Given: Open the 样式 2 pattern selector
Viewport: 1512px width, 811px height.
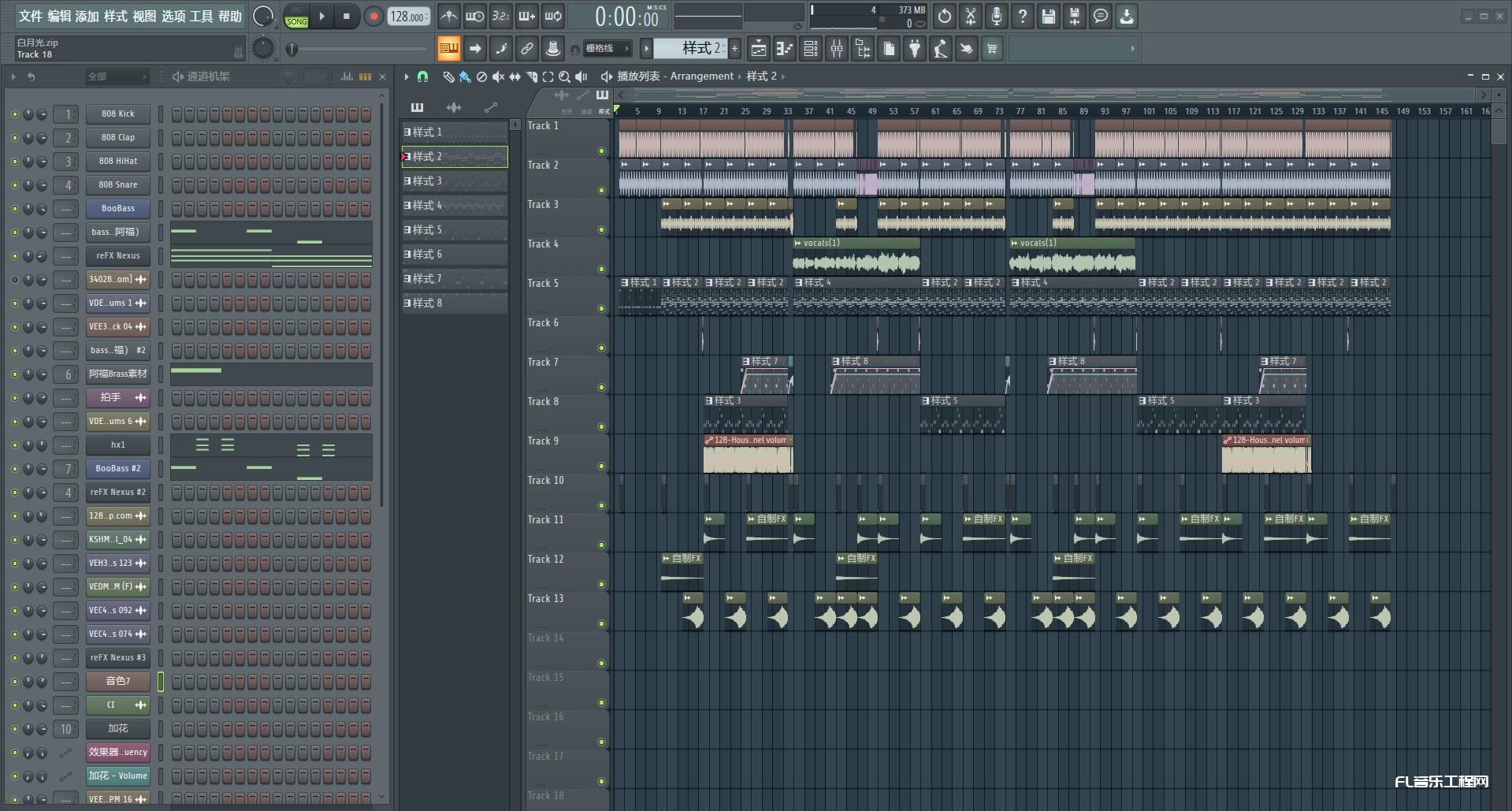Looking at the screenshot, I should tap(692, 48).
